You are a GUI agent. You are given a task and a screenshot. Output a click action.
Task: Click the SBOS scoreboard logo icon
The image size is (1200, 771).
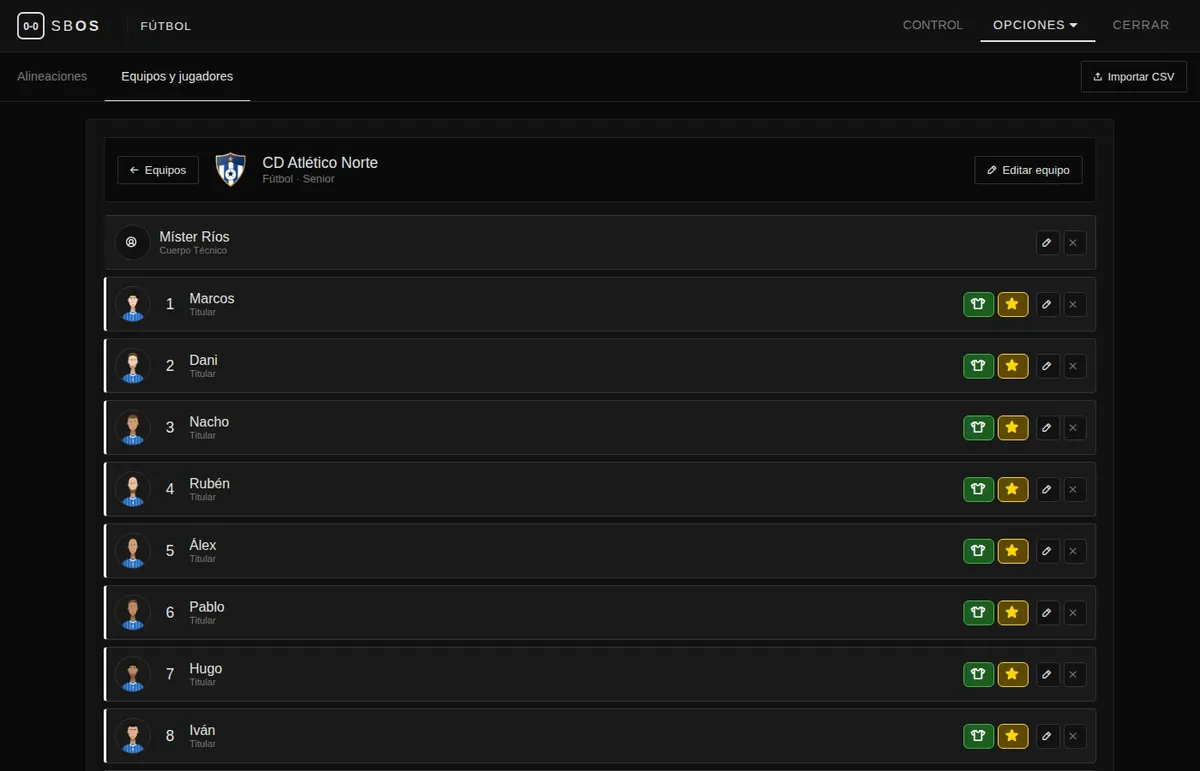coord(31,26)
